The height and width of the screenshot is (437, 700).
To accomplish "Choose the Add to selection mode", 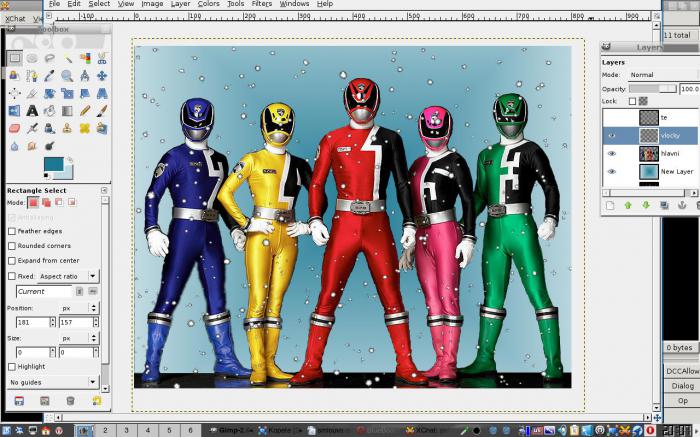I will (46, 203).
